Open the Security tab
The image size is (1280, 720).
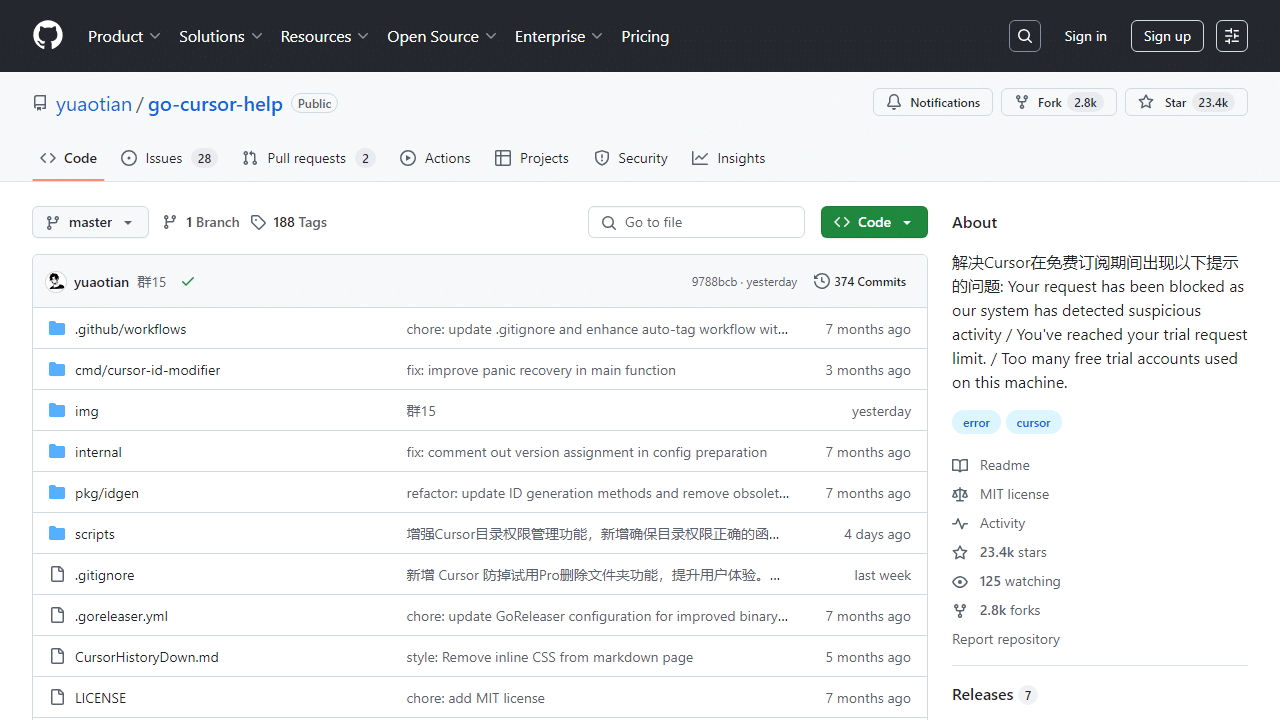click(631, 158)
